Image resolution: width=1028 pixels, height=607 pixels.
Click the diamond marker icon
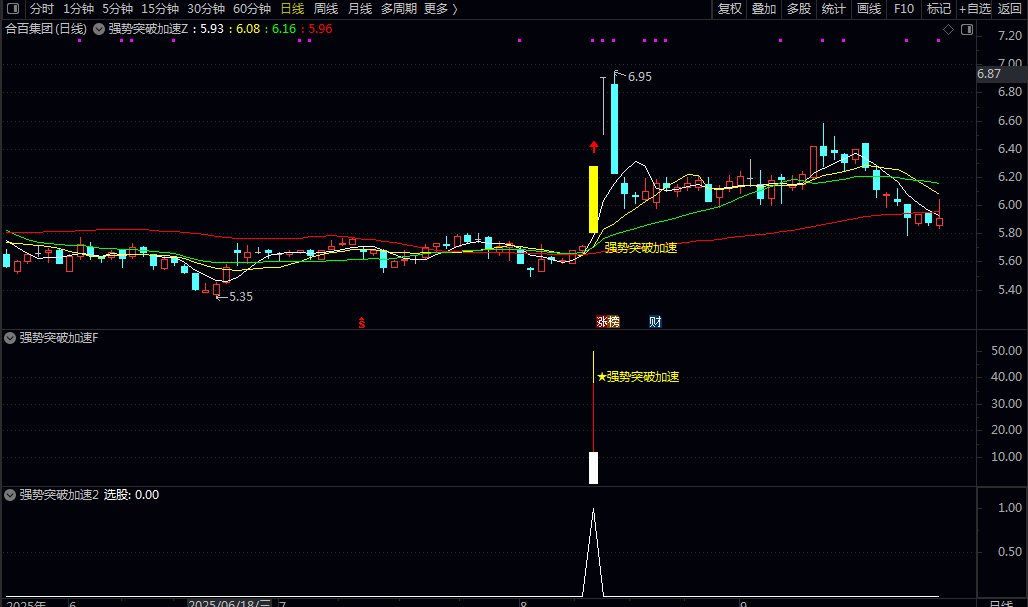tap(948, 29)
